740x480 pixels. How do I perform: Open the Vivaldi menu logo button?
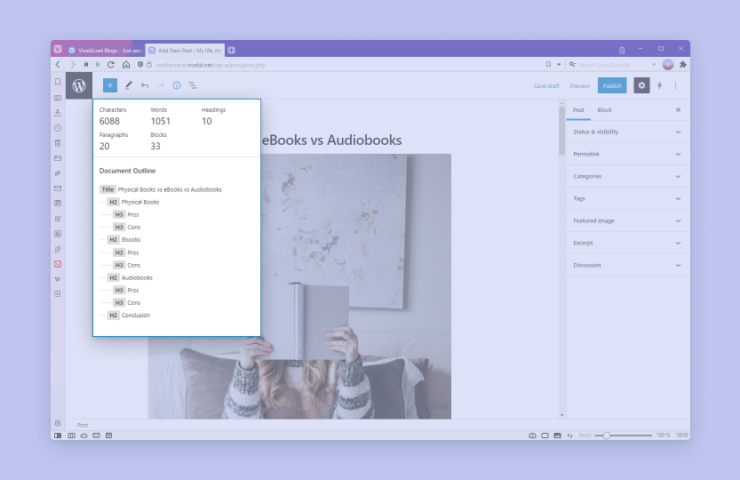click(x=58, y=49)
